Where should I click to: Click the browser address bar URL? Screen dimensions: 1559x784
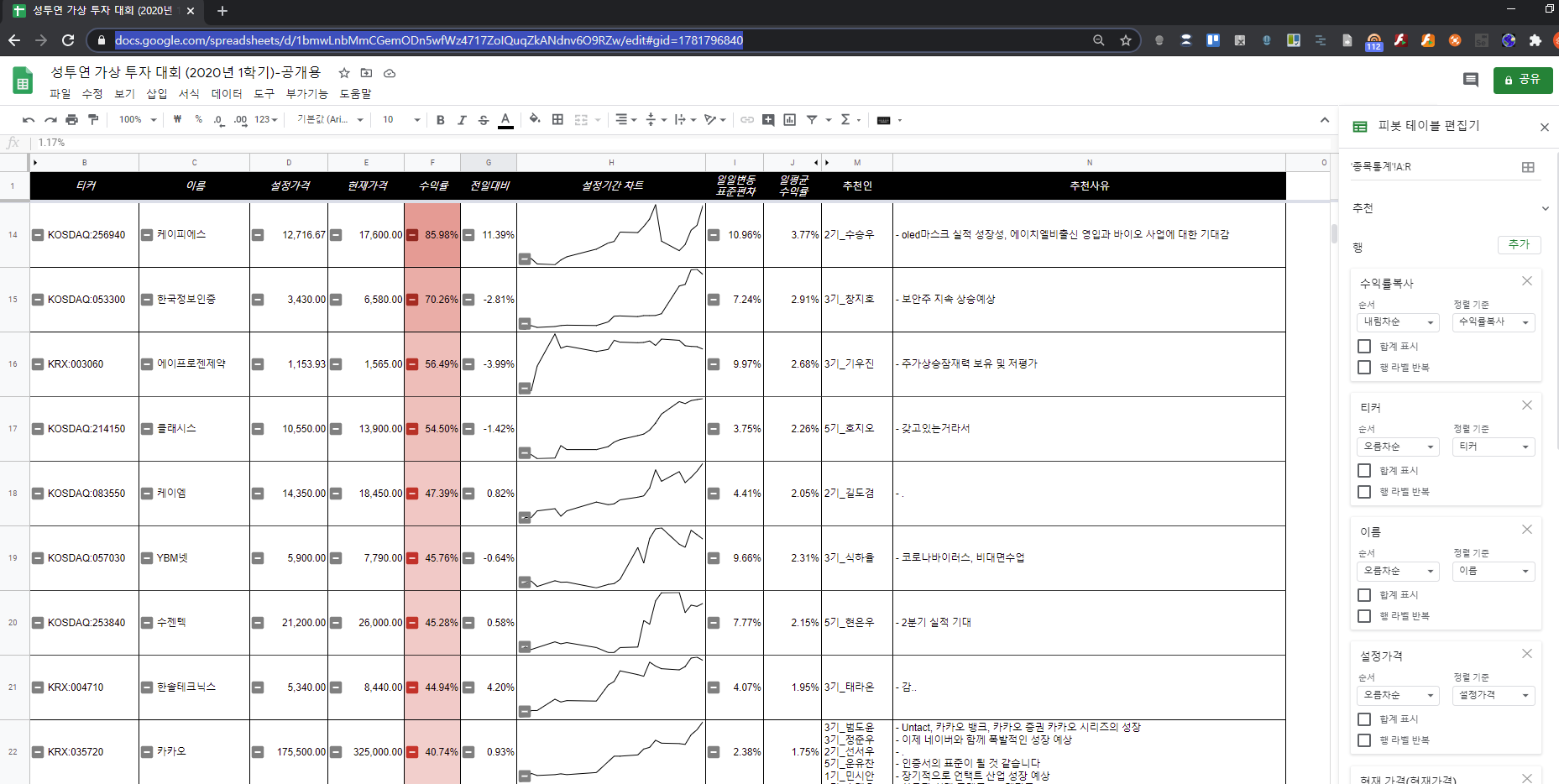coord(429,40)
